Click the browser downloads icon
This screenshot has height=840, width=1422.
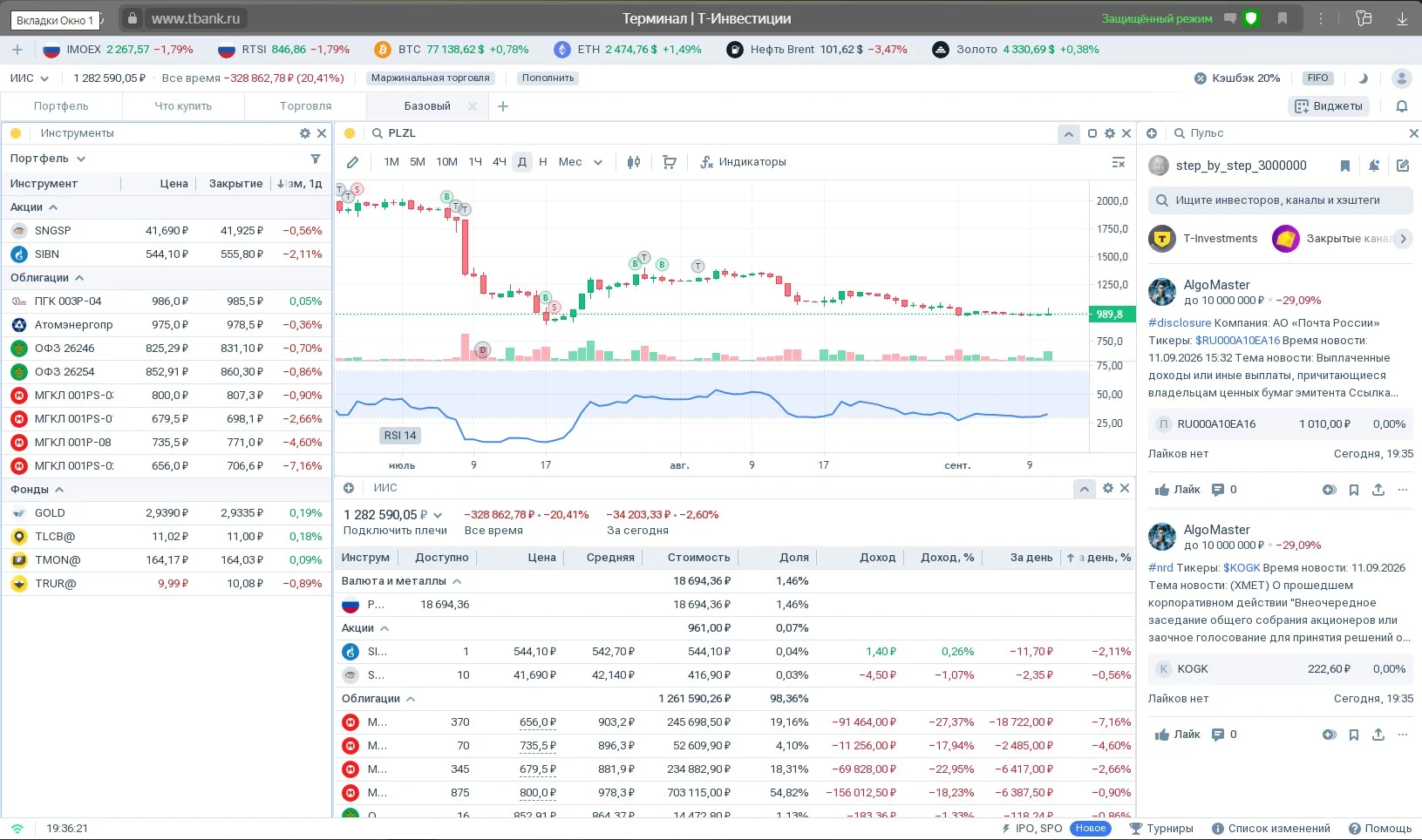tap(1402, 18)
